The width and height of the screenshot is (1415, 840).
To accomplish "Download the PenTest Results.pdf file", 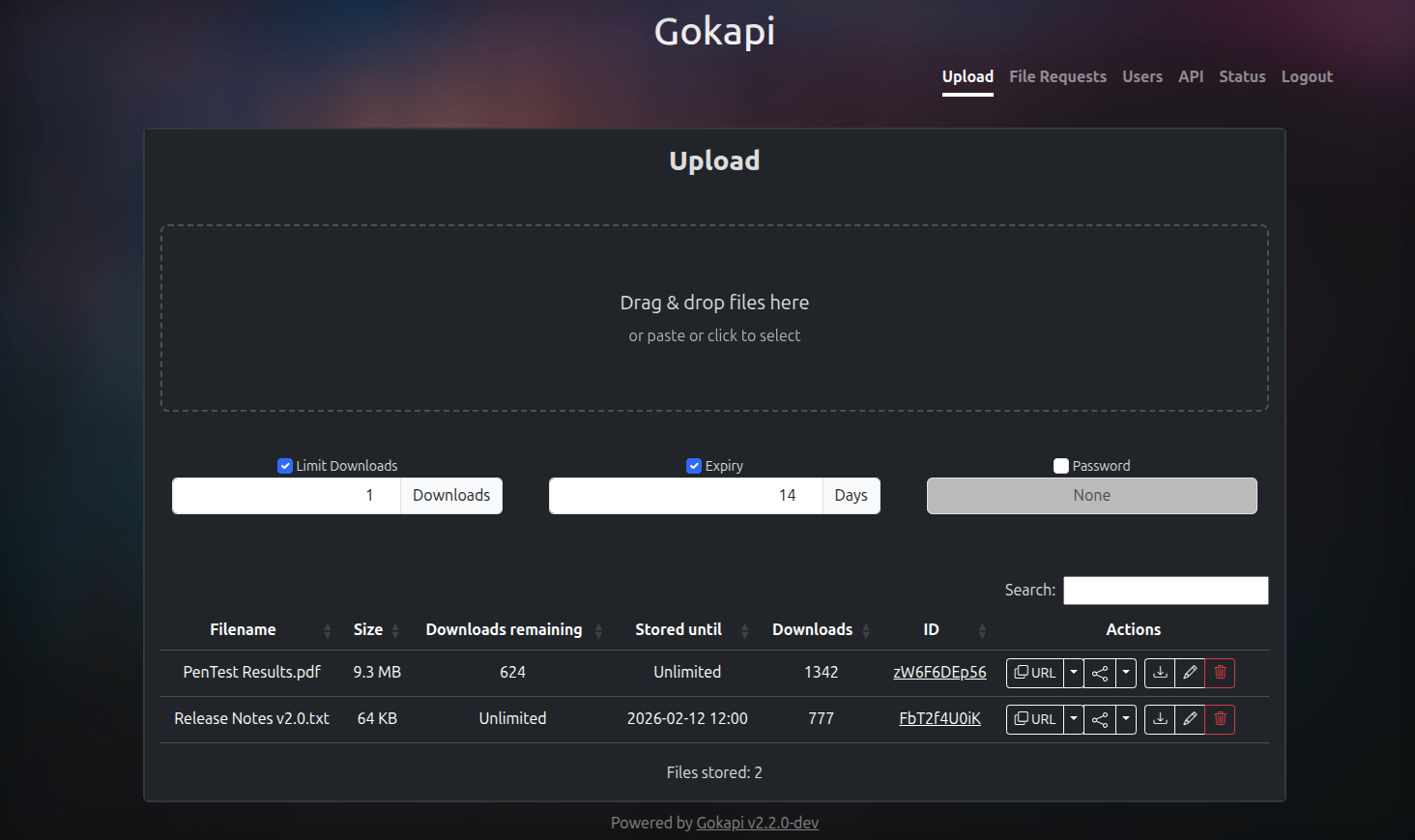I will coord(1160,673).
